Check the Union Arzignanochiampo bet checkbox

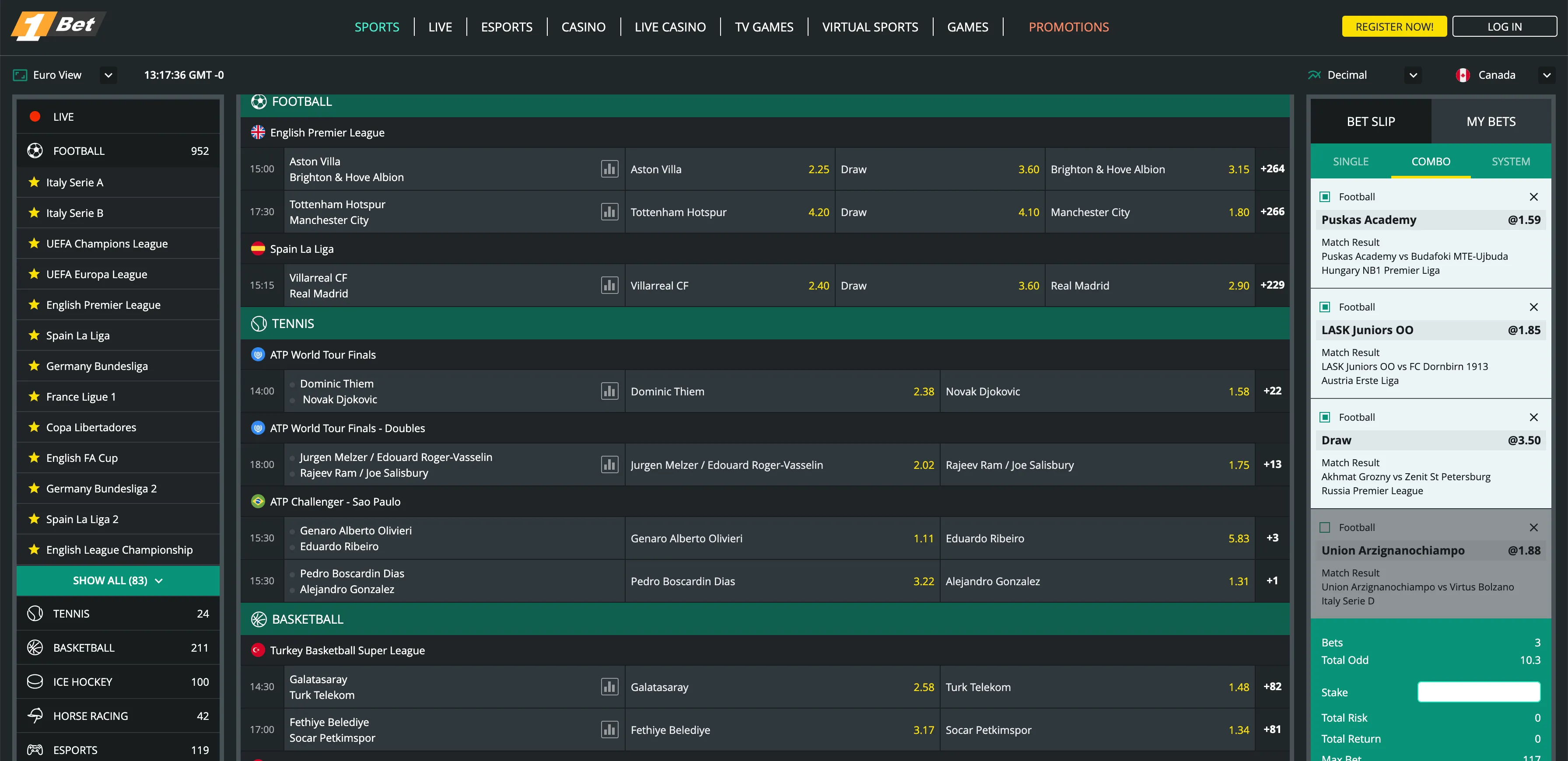[1324, 527]
